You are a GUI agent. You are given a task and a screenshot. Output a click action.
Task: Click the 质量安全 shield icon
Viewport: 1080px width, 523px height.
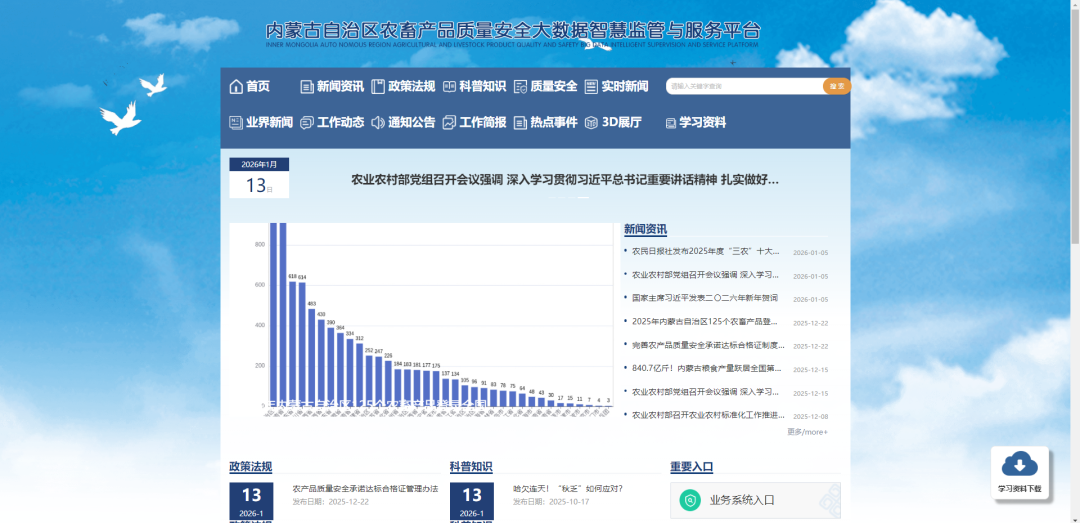tap(520, 87)
